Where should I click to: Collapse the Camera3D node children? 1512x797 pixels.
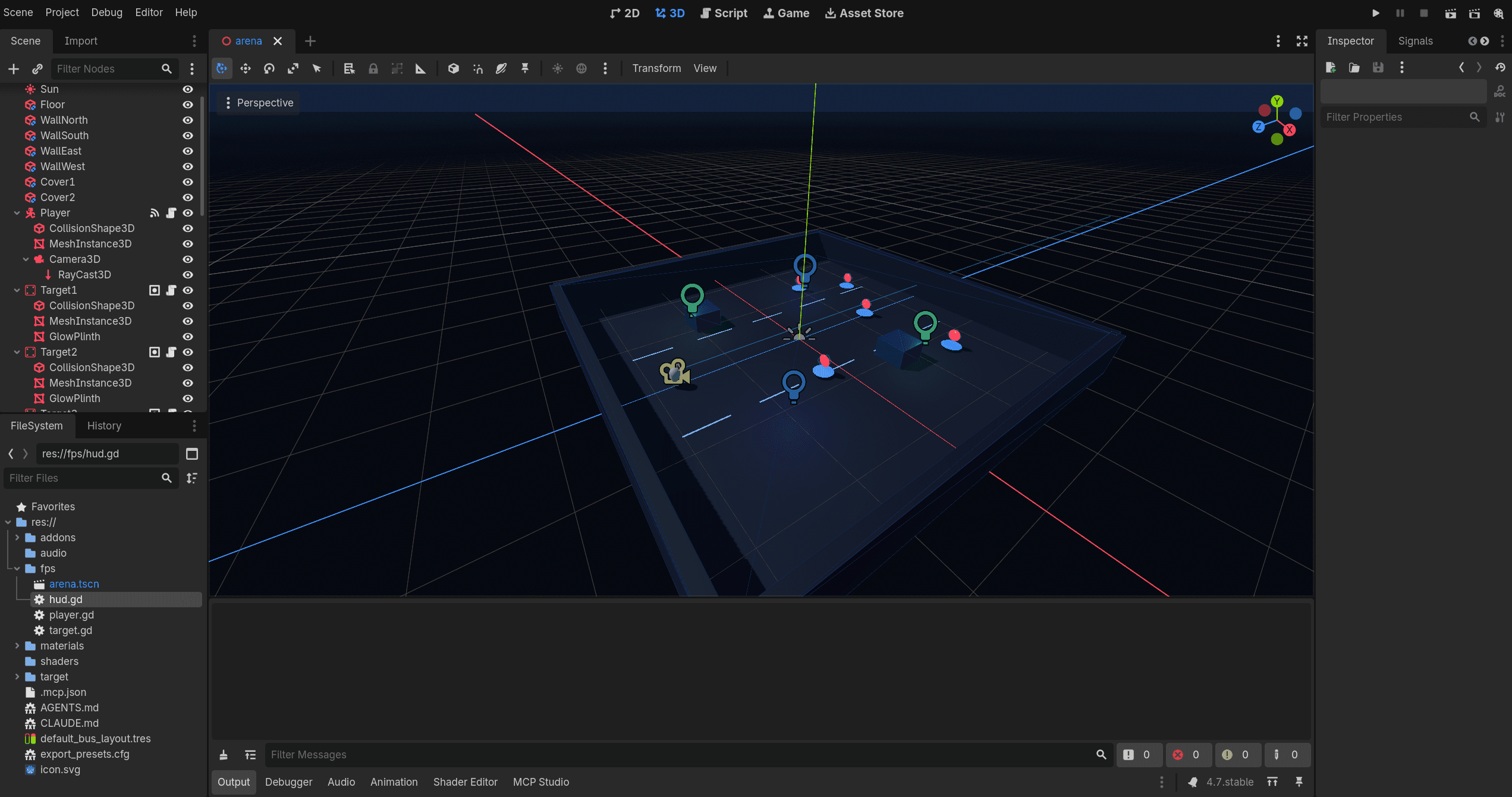[x=26, y=259]
